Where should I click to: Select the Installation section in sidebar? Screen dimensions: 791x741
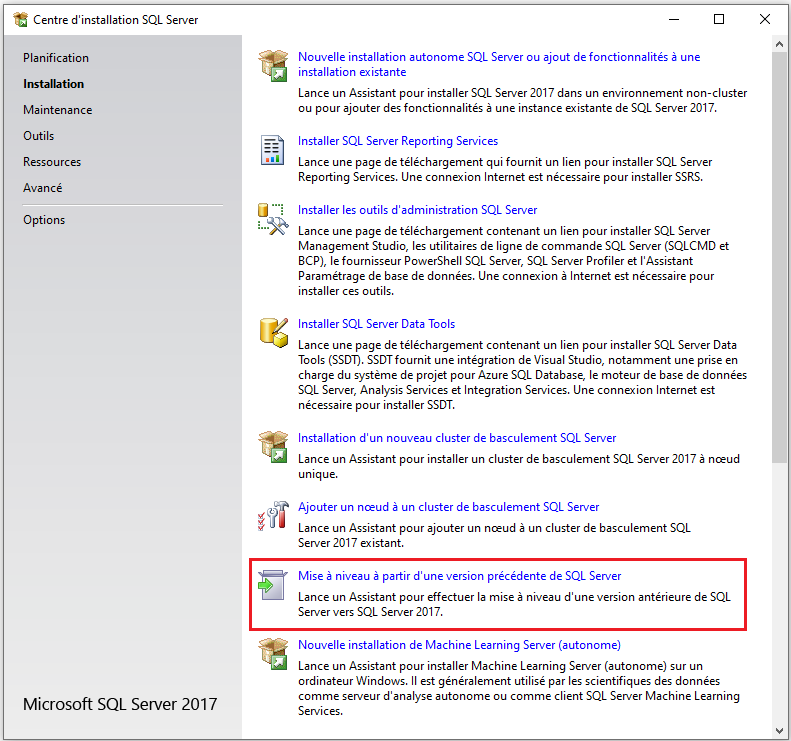click(53, 84)
